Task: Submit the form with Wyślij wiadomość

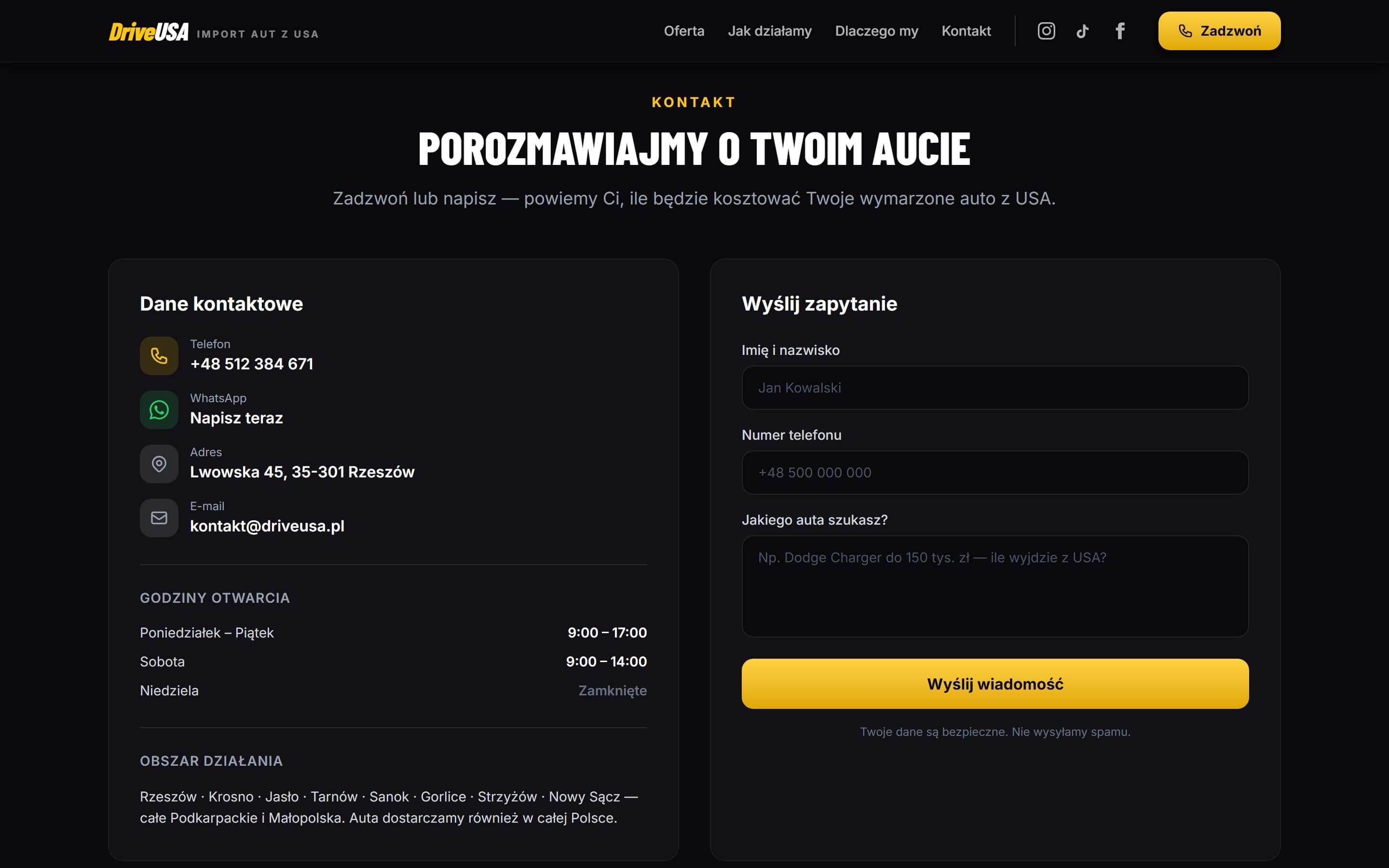Action: tap(994, 684)
